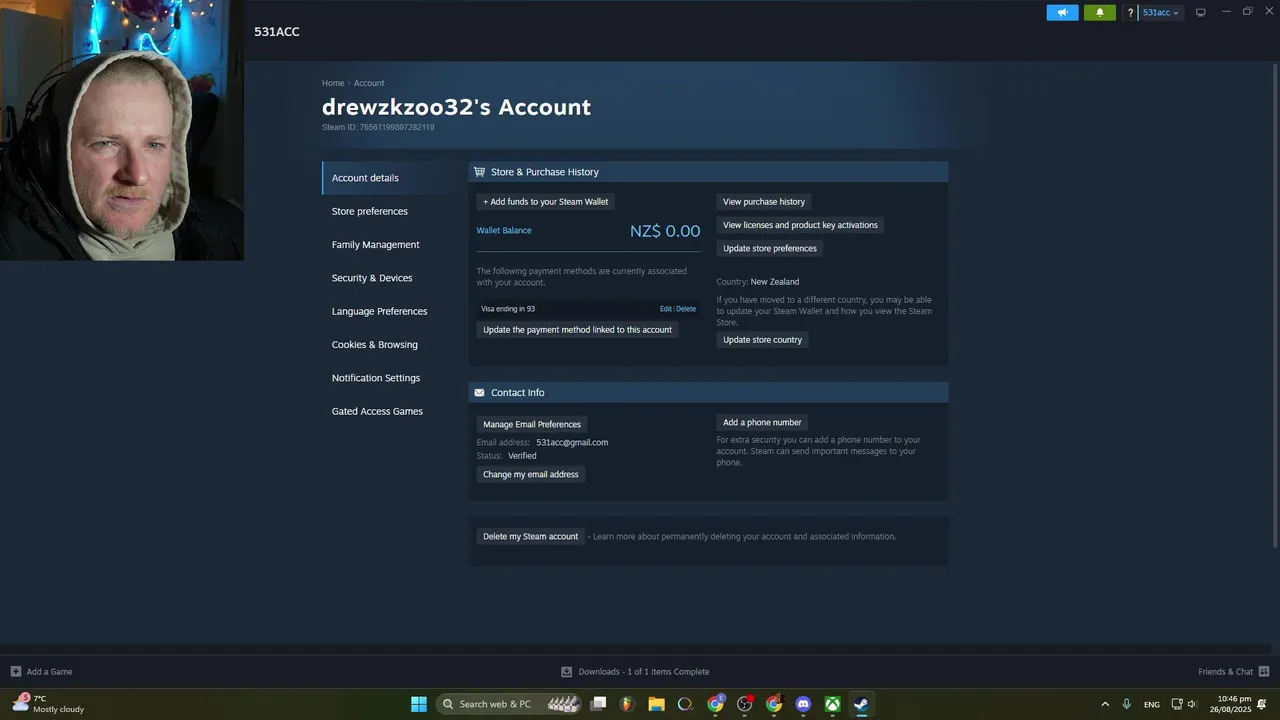Expand the 531acc account dropdown

[x=1161, y=13]
